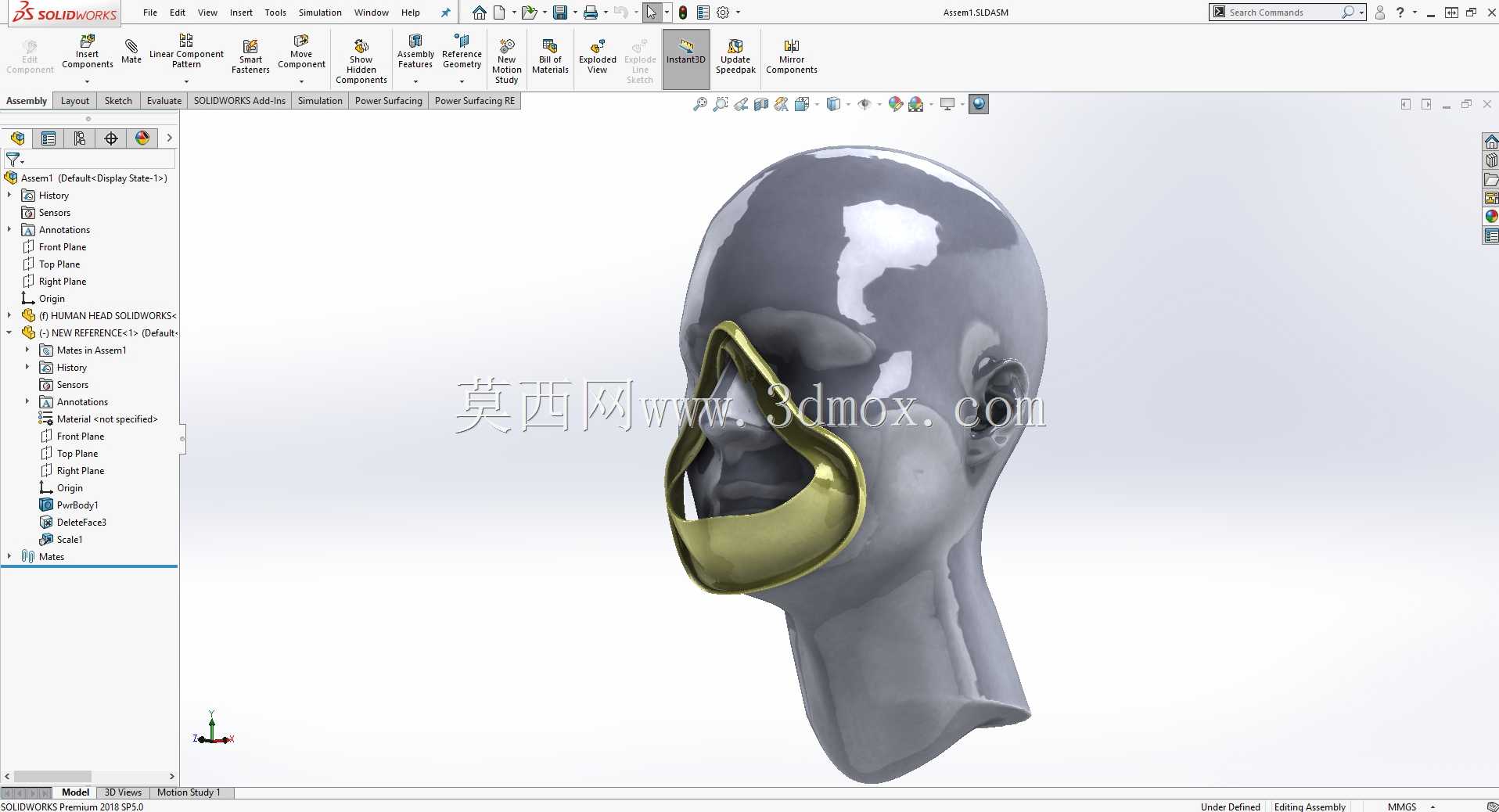Open Reference Geometry tool
Viewport: 1499px width, 812px height.
[462, 52]
